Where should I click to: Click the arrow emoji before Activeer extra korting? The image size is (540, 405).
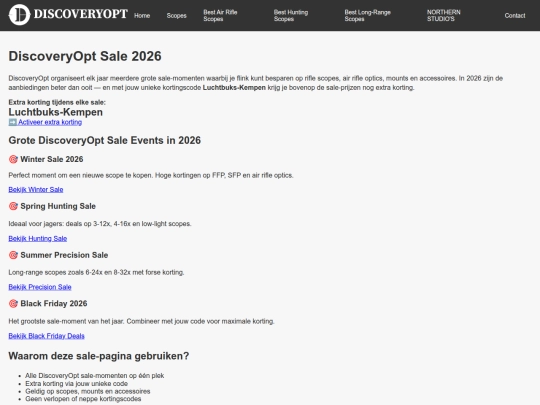pyautogui.click(x=13, y=122)
